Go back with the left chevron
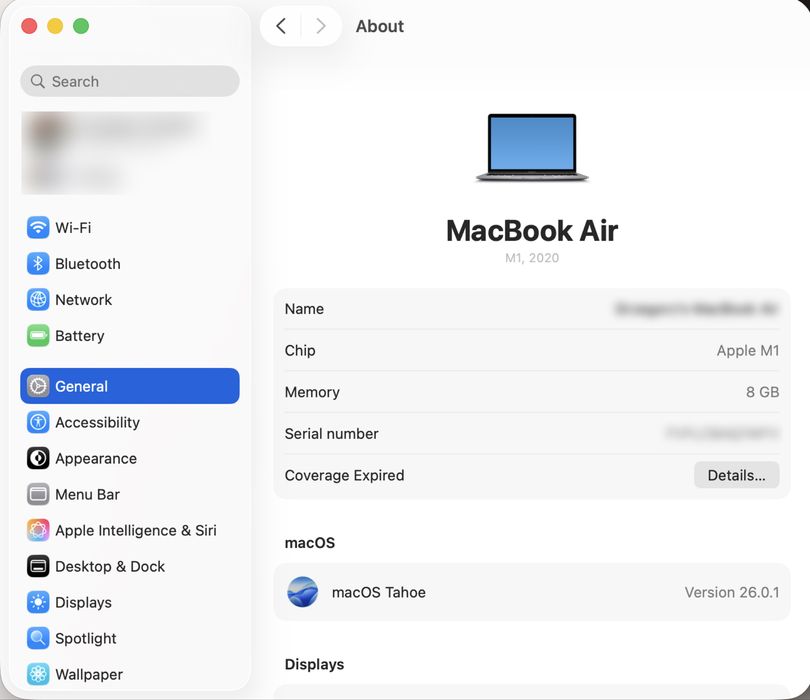The width and height of the screenshot is (810, 700). tap(281, 26)
